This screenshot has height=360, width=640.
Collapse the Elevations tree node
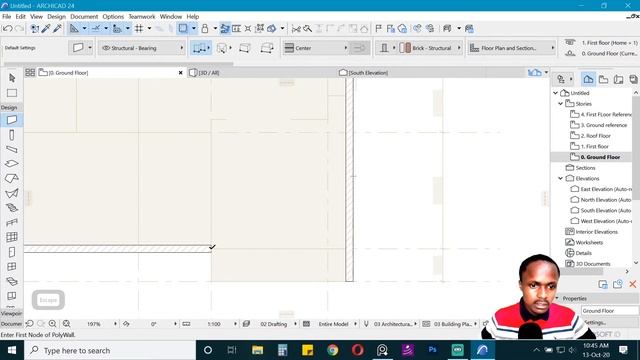coord(561,178)
